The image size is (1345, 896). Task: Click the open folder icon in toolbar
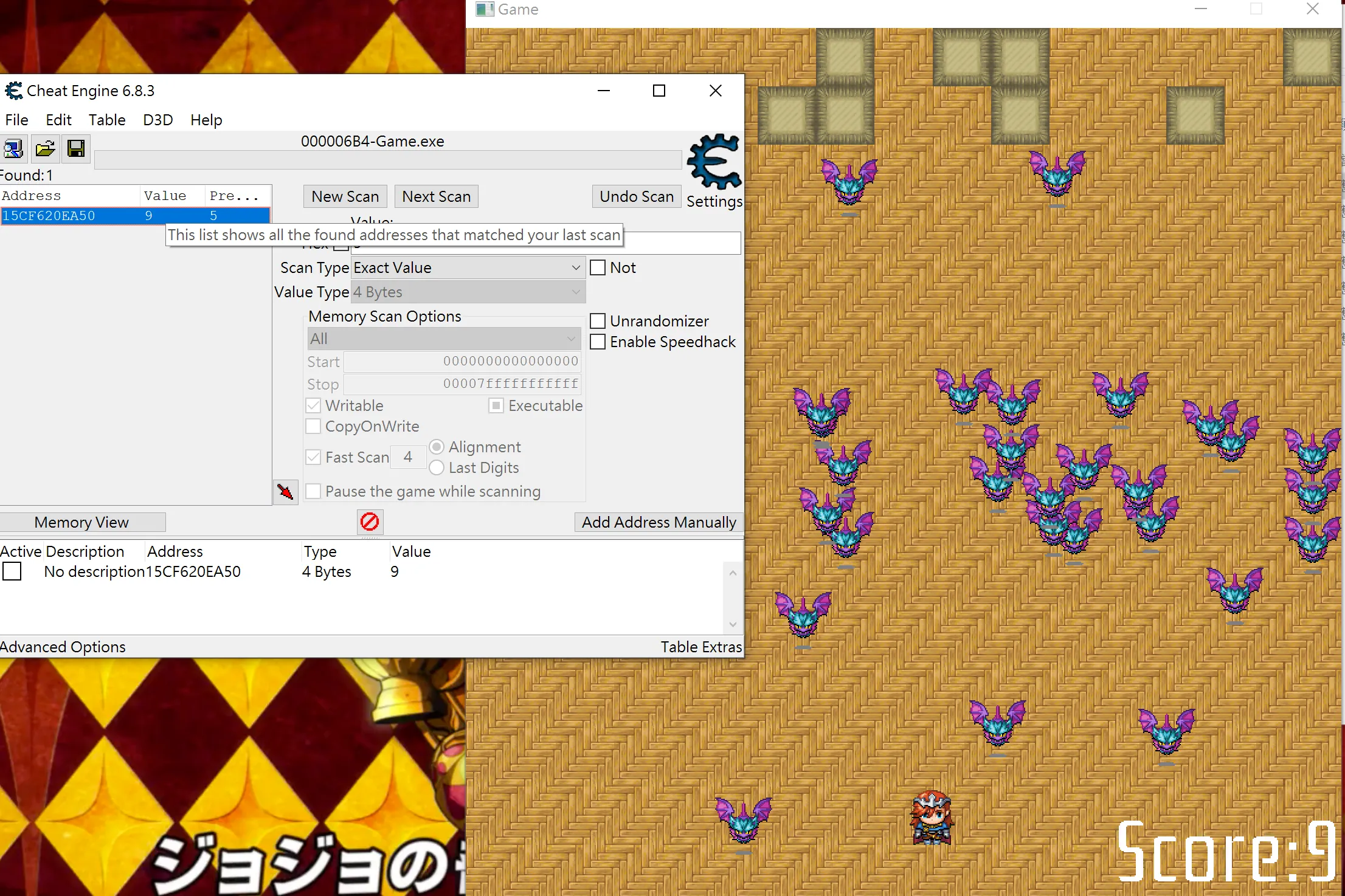[x=45, y=148]
